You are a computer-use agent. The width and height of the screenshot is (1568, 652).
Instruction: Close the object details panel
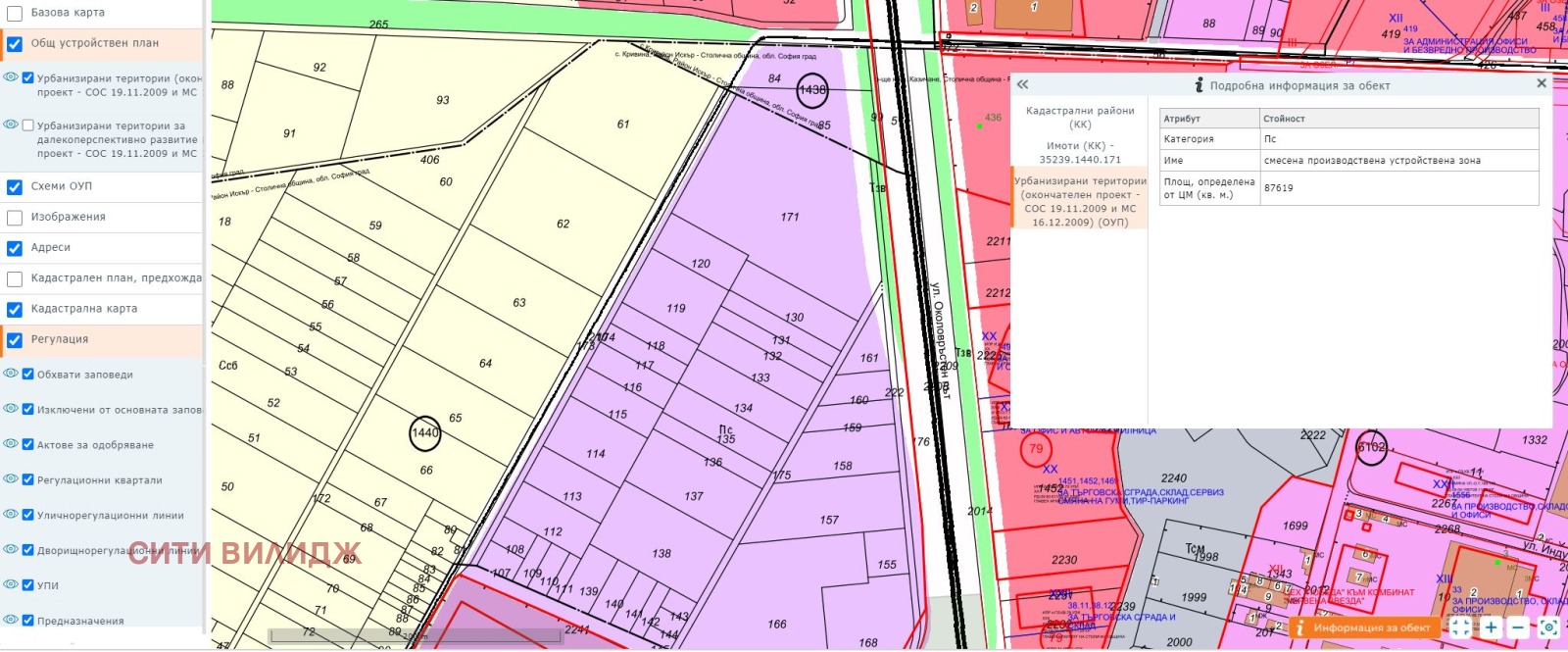click(x=1542, y=84)
